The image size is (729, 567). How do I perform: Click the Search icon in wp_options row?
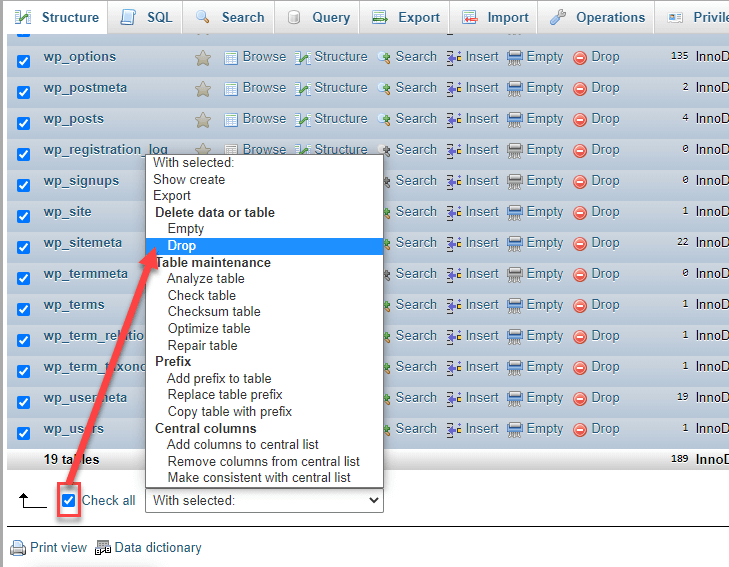(x=384, y=58)
